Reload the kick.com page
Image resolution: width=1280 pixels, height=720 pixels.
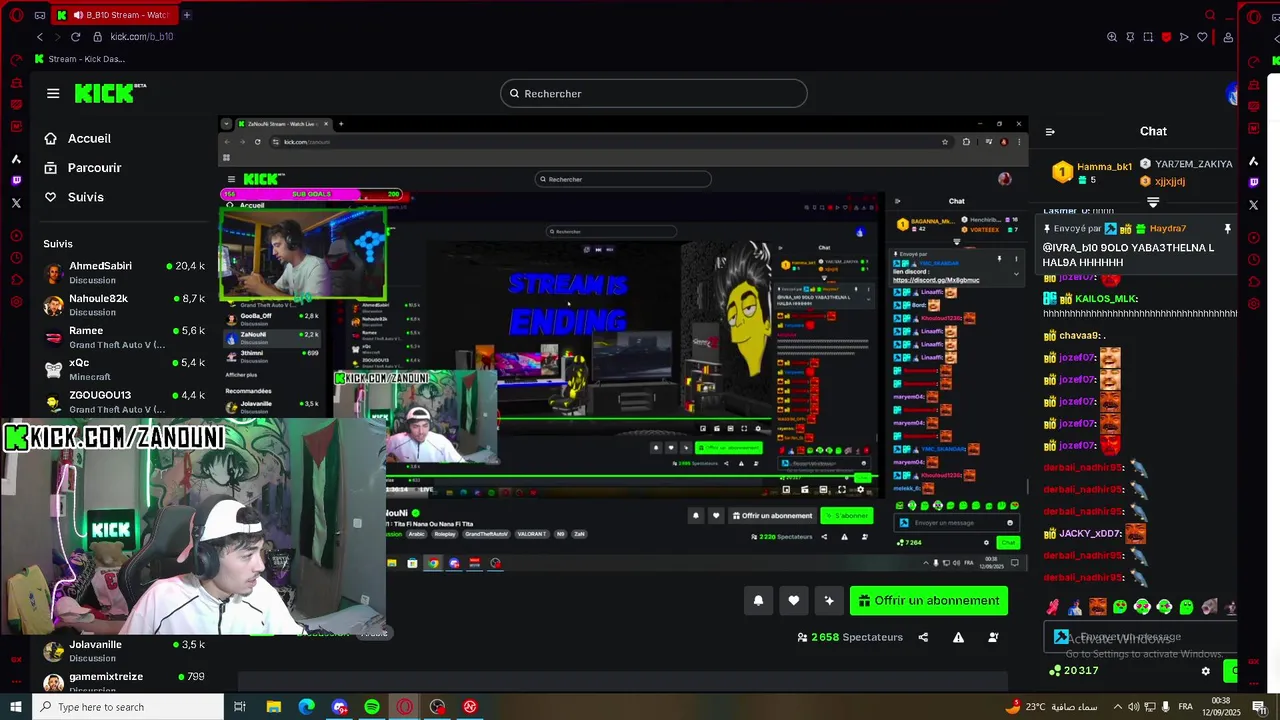(x=75, y=37)
